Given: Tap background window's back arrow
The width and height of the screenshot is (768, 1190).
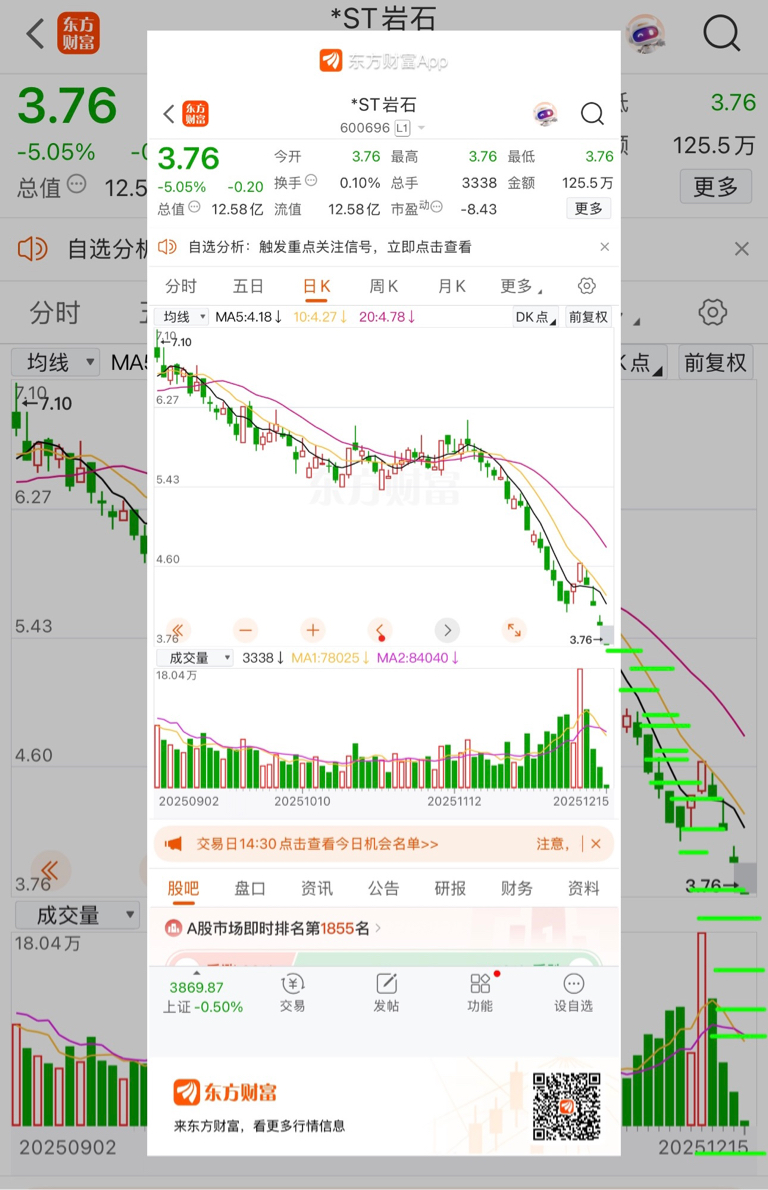Looking at the screenshot, I should pos(35,34).
